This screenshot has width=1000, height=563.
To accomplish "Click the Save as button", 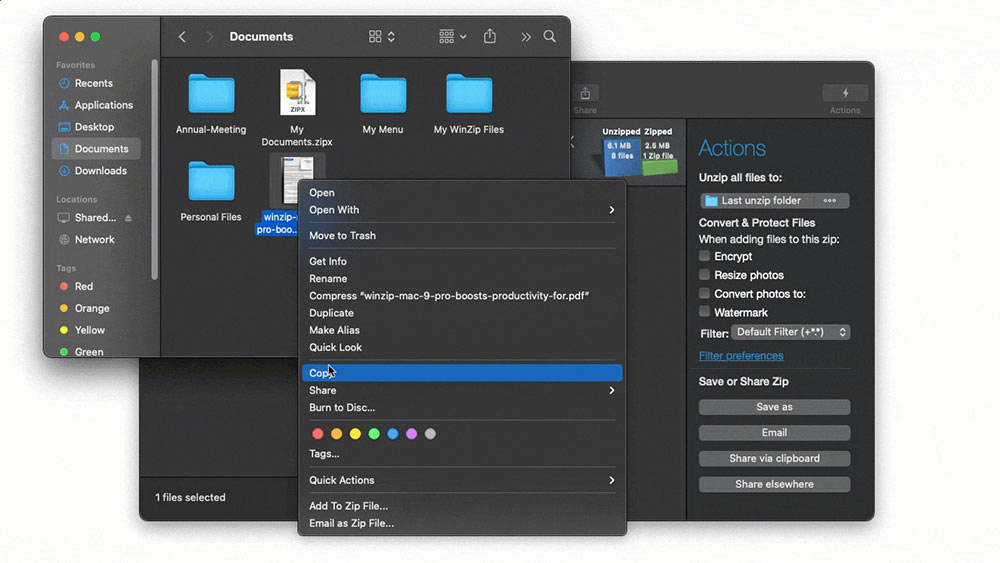I will coord(774,407).
